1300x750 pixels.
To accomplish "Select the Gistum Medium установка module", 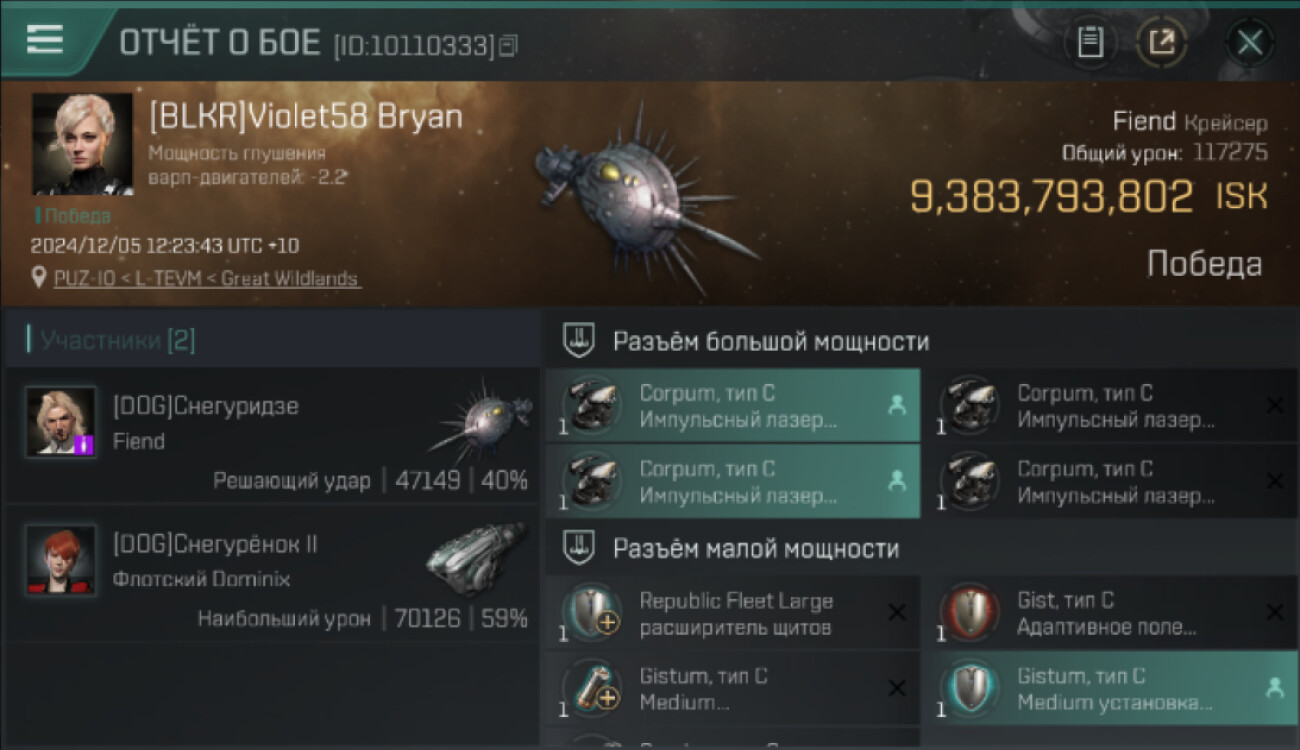I will pyautogui.click(x=1111, y=688).
